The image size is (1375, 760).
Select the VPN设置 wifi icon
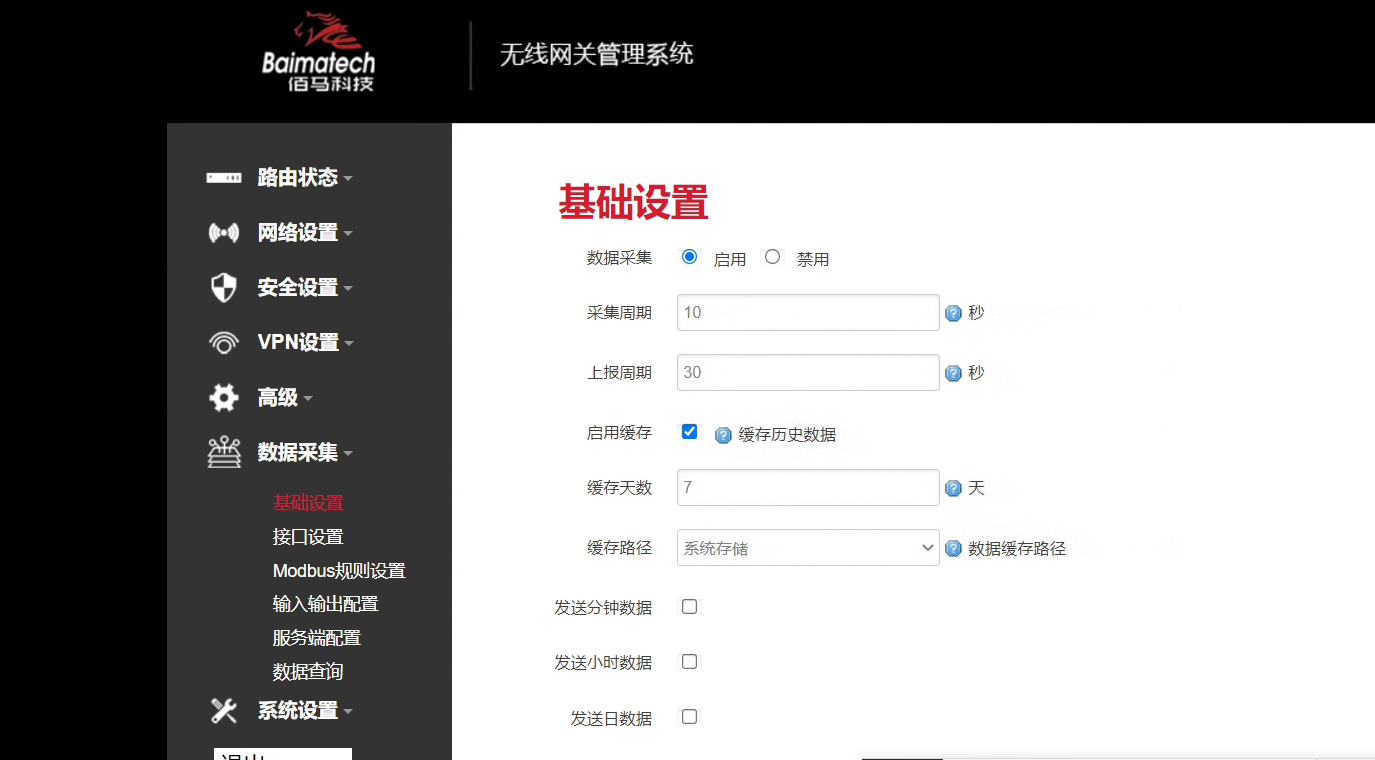(x=222, y=342)
